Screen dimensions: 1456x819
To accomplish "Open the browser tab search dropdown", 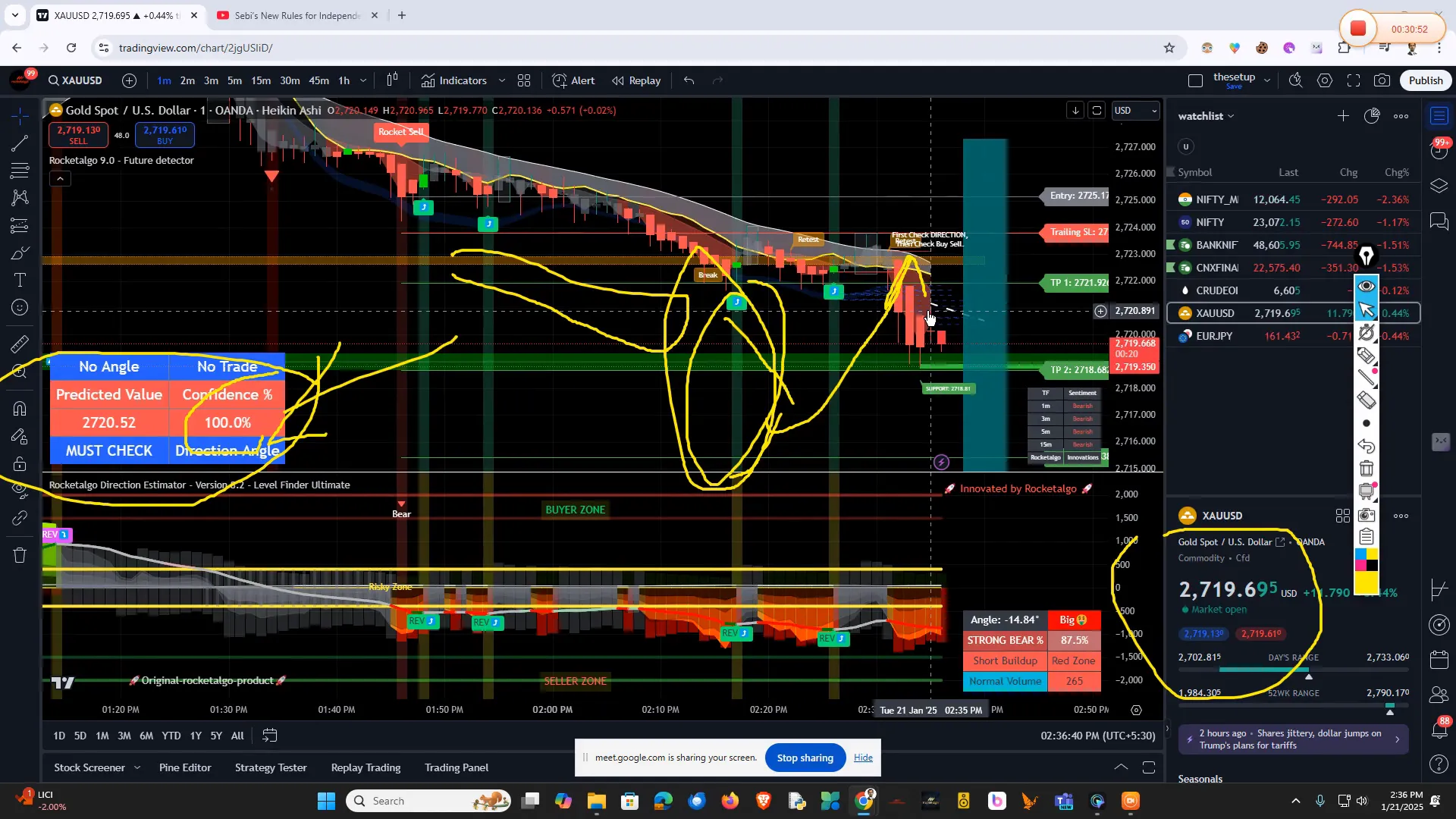I will click(14, 15).
